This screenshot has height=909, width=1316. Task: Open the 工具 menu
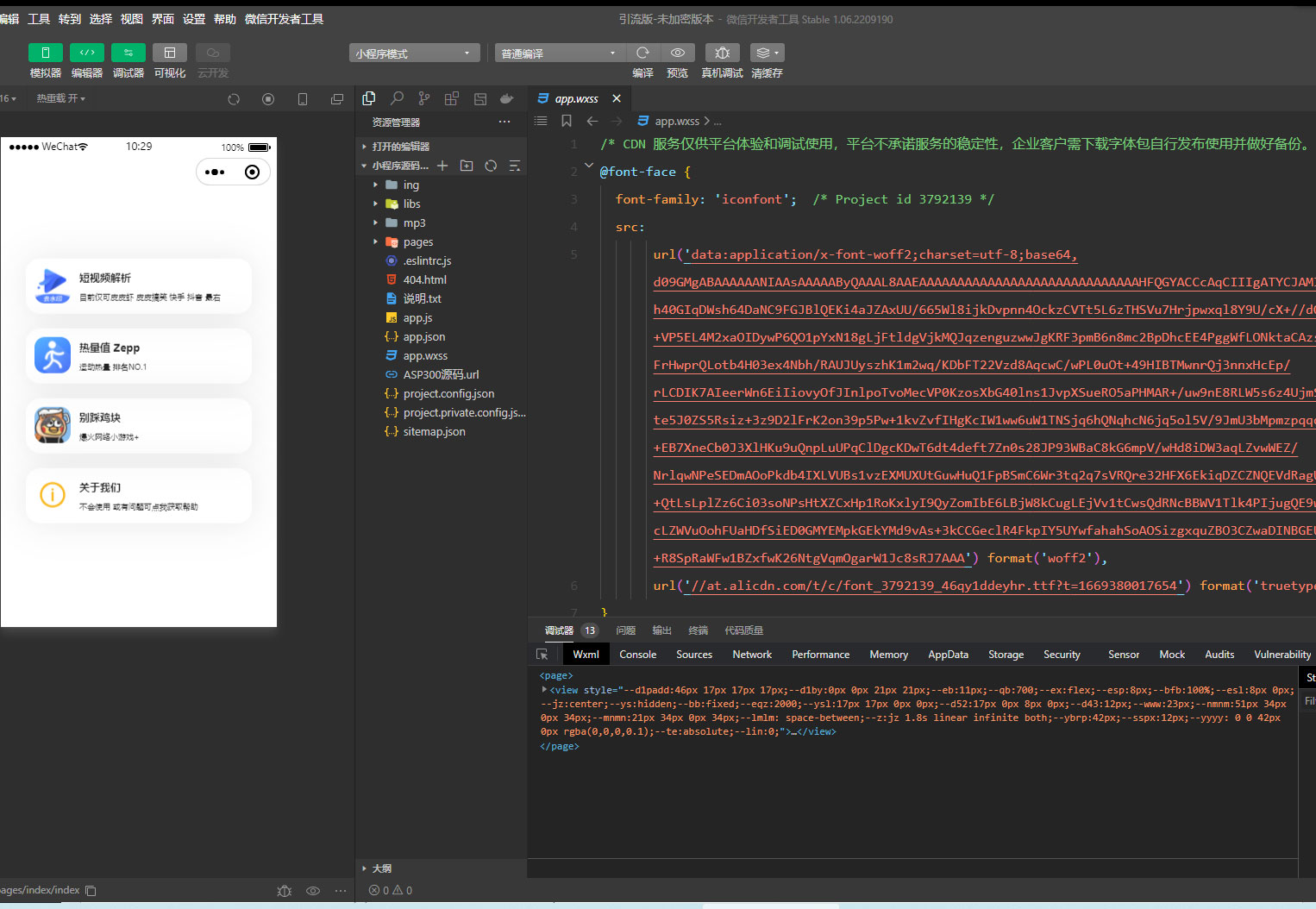point(39,19)
